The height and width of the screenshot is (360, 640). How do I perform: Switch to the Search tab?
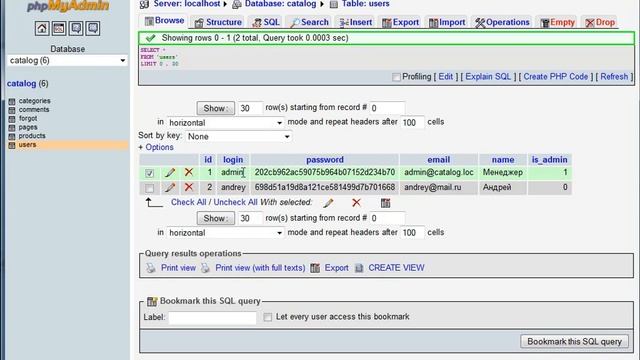tap(309, 22)
